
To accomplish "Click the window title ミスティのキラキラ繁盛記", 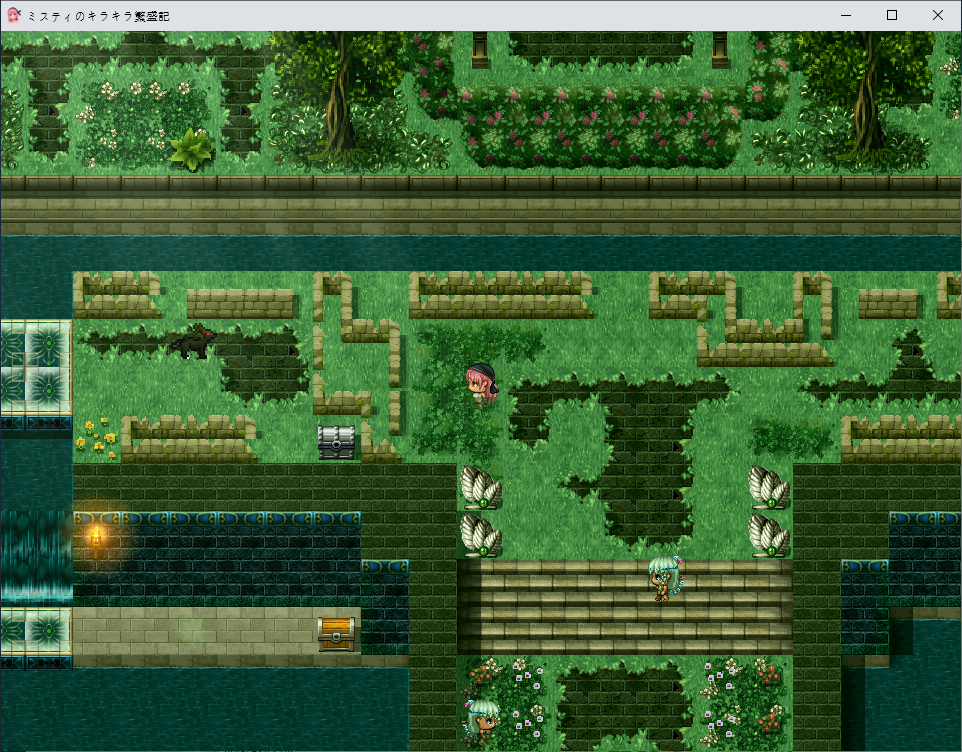I will coord(98,17).
